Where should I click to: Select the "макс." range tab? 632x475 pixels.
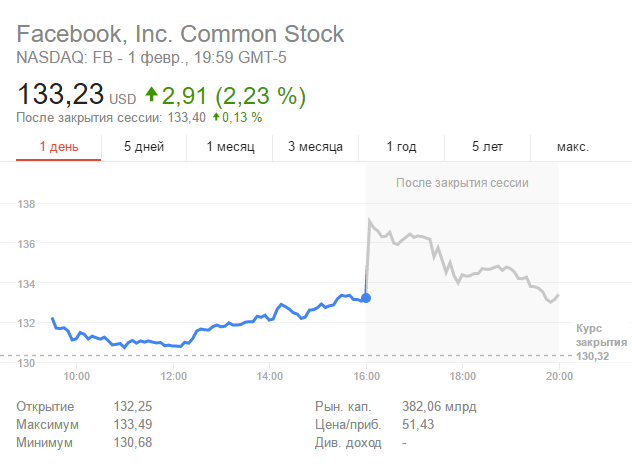(573, 147)
